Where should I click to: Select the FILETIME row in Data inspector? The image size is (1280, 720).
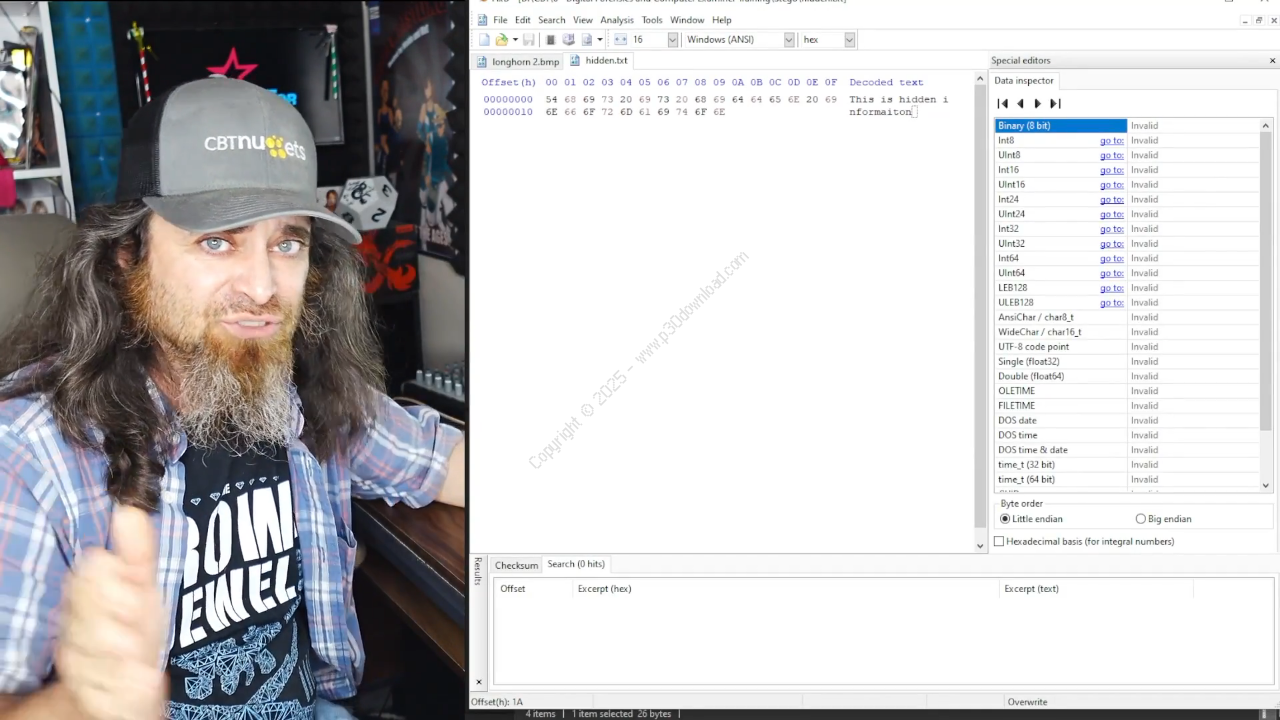[x=1127, y=405]
